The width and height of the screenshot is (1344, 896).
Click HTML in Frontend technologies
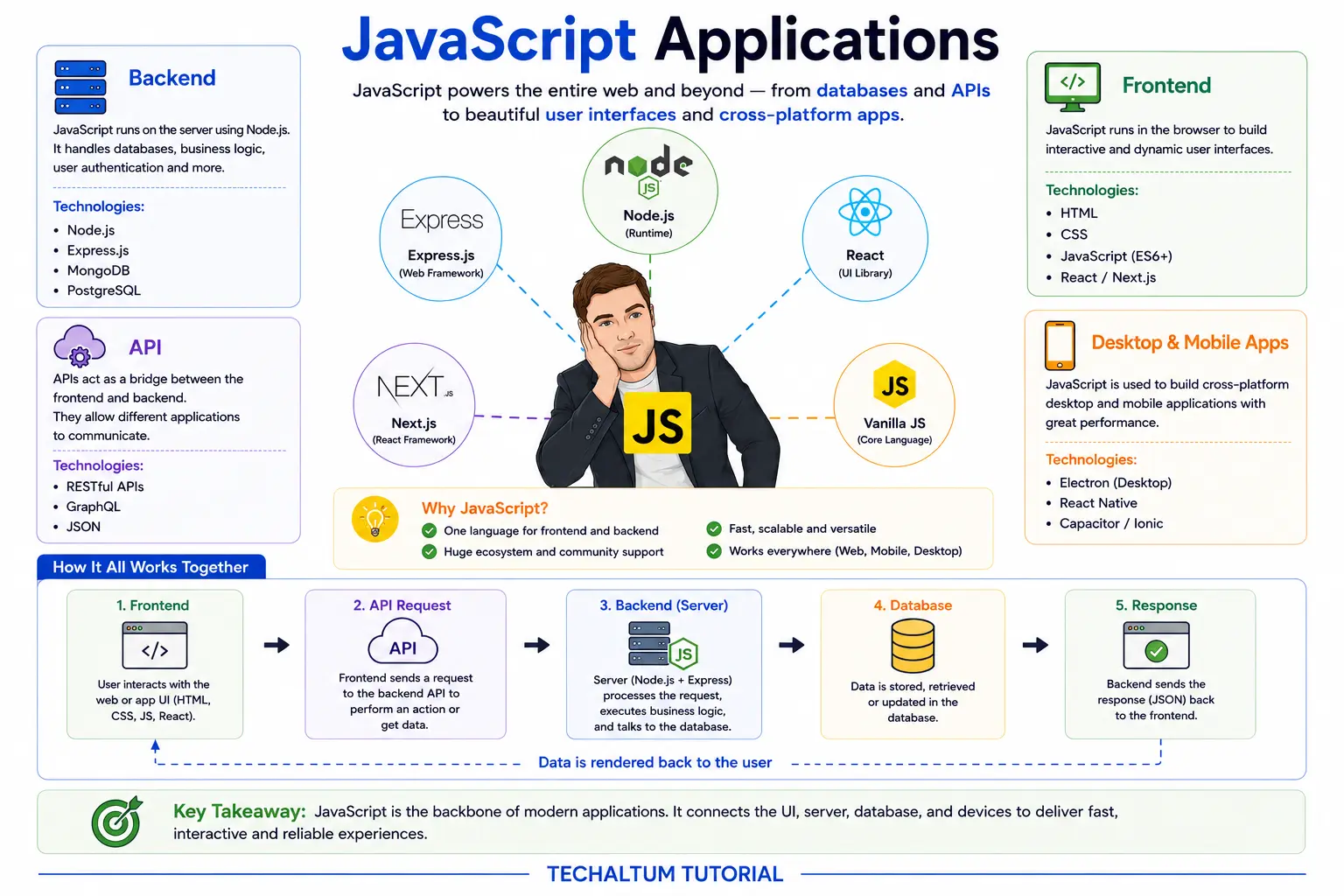tap(1078, 213)
